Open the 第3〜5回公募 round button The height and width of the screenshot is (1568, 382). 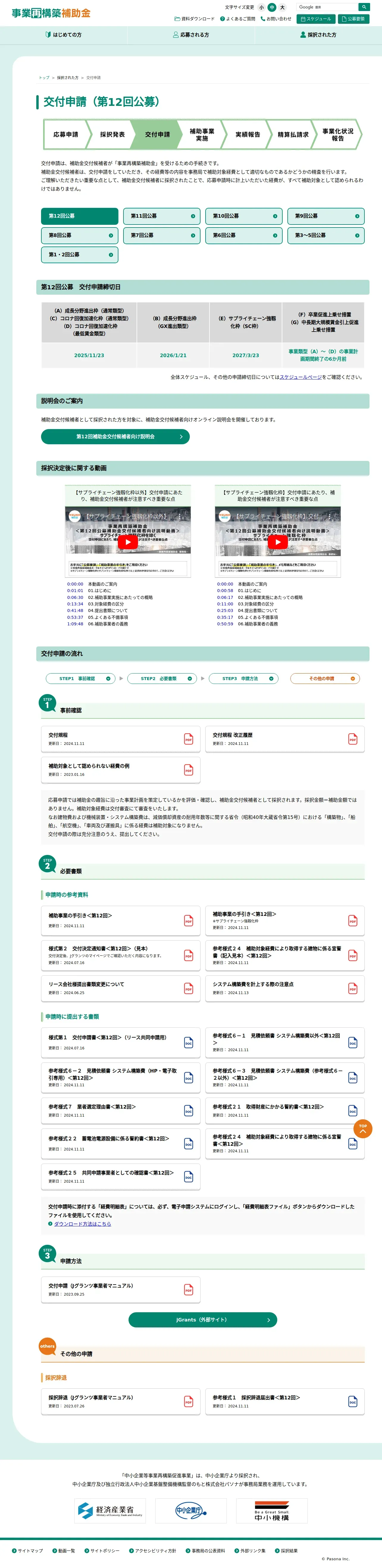click(x=326, y=236)
